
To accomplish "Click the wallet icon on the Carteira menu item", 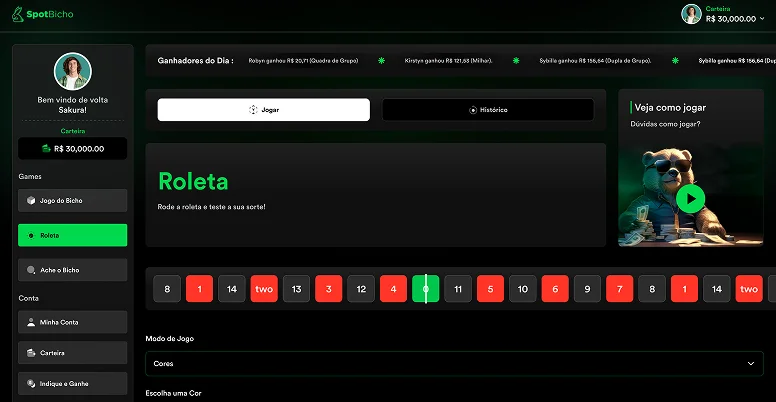I will (x=31, y=353).
